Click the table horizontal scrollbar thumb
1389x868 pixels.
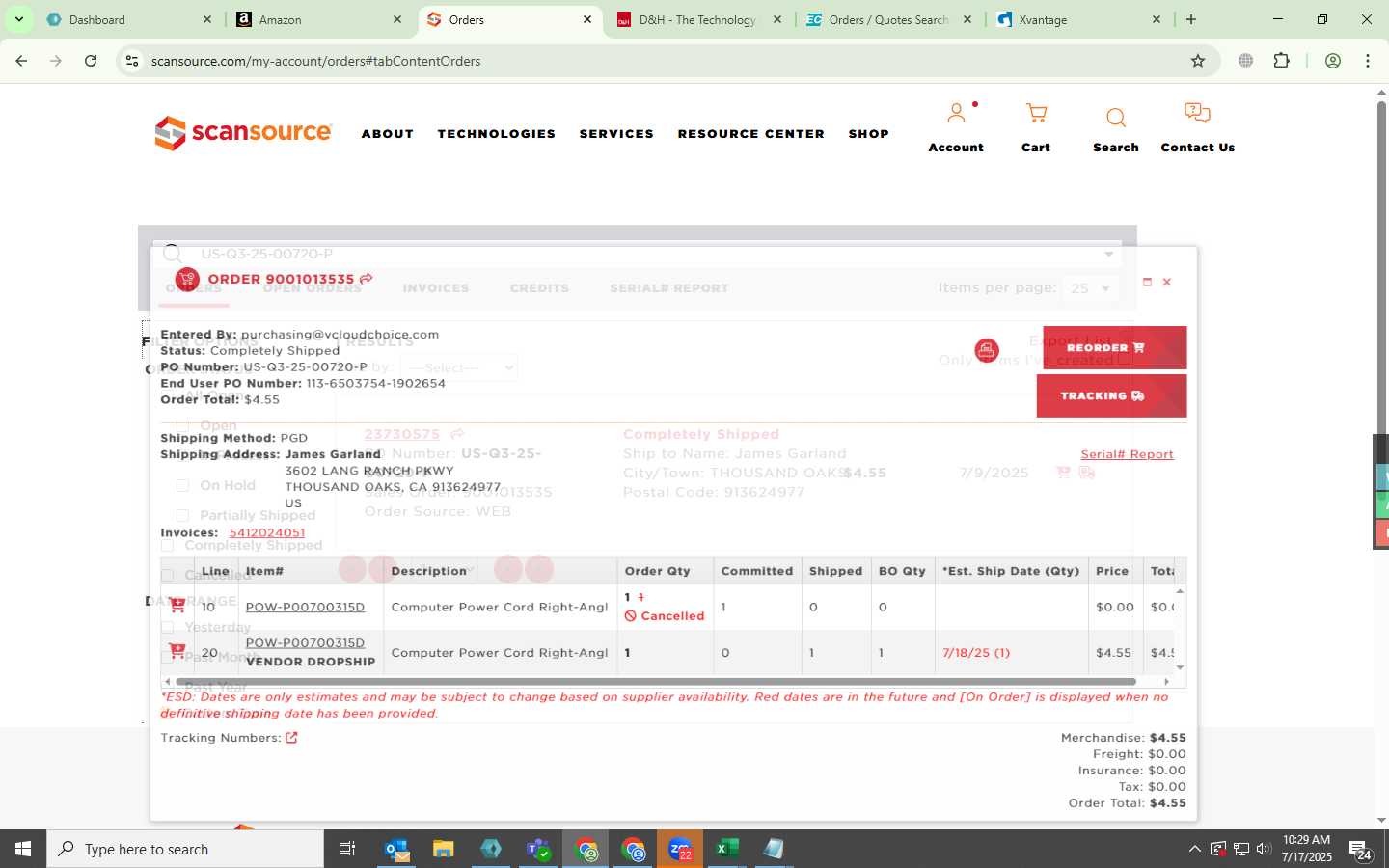(x=656, y=681)
